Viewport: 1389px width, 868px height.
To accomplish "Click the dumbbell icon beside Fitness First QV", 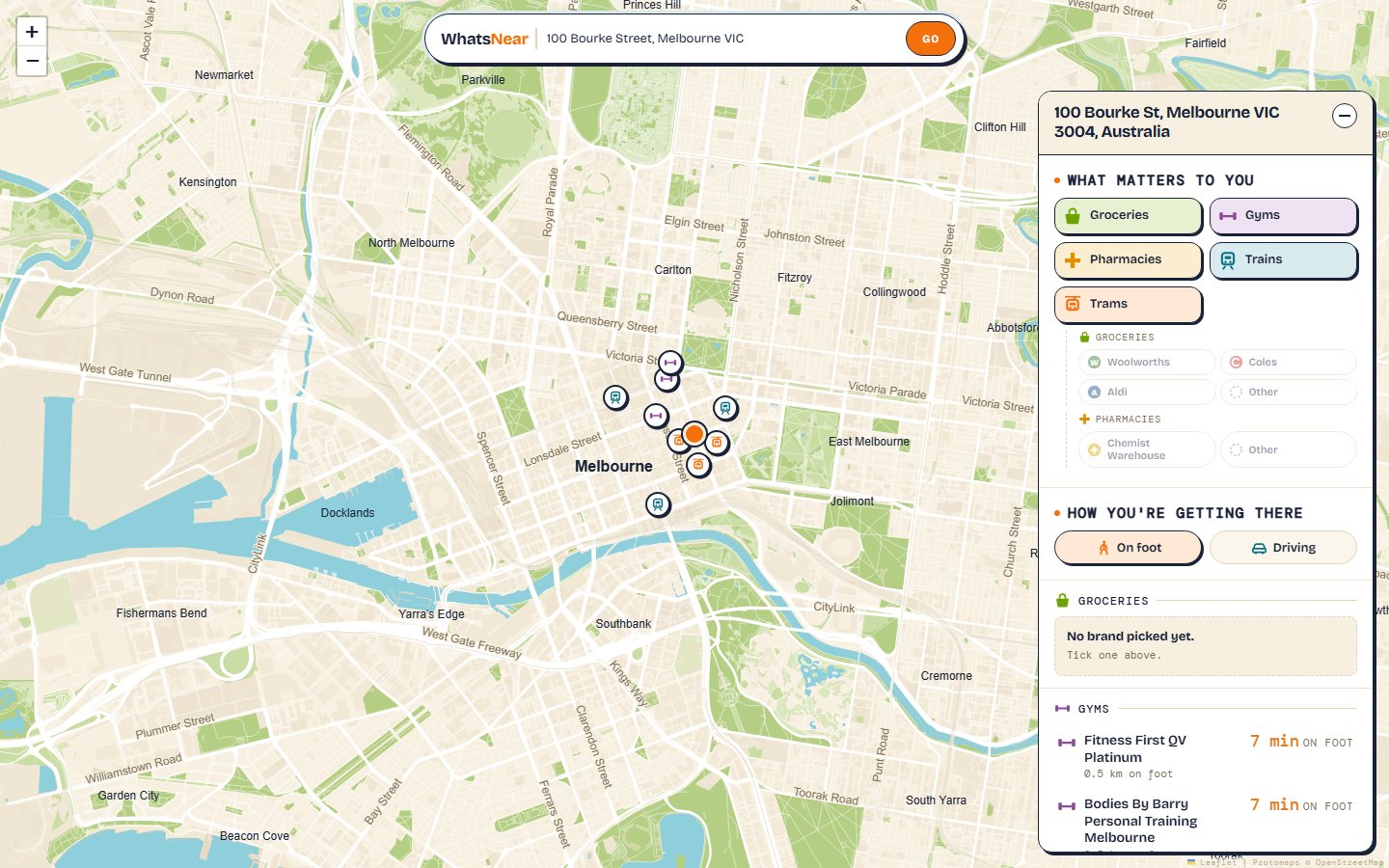I will pyautogui.click(x=1067, y=743).
